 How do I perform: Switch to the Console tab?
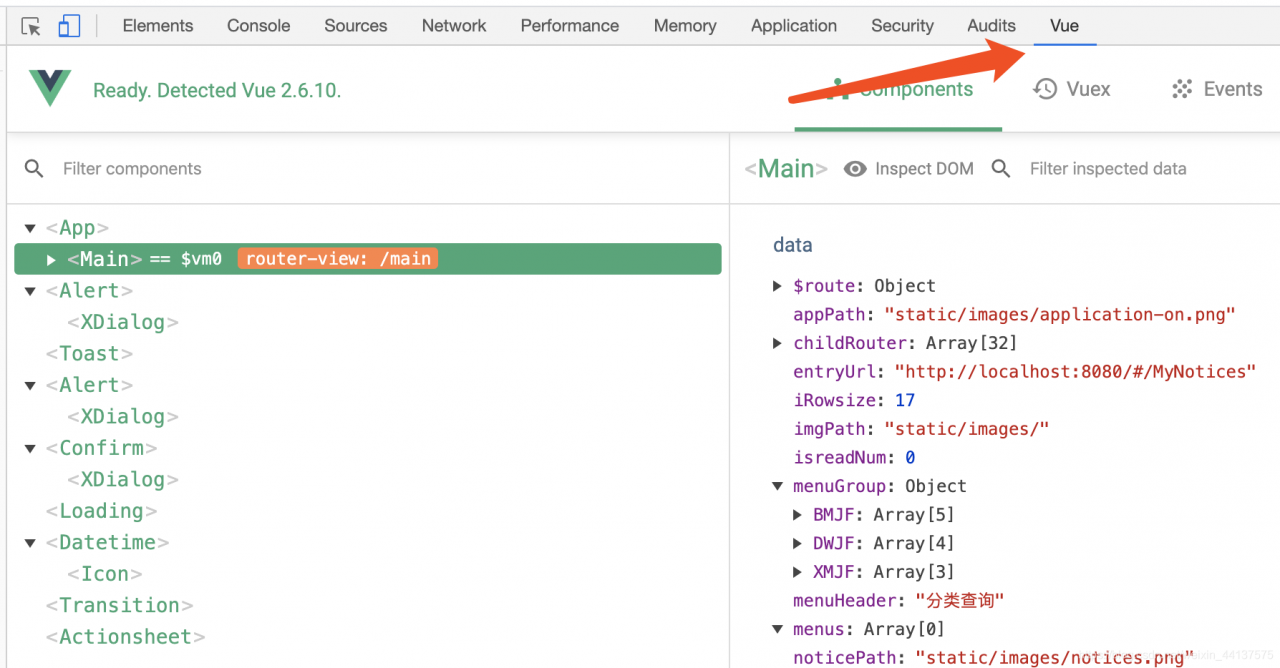click(x=258, y=26)
